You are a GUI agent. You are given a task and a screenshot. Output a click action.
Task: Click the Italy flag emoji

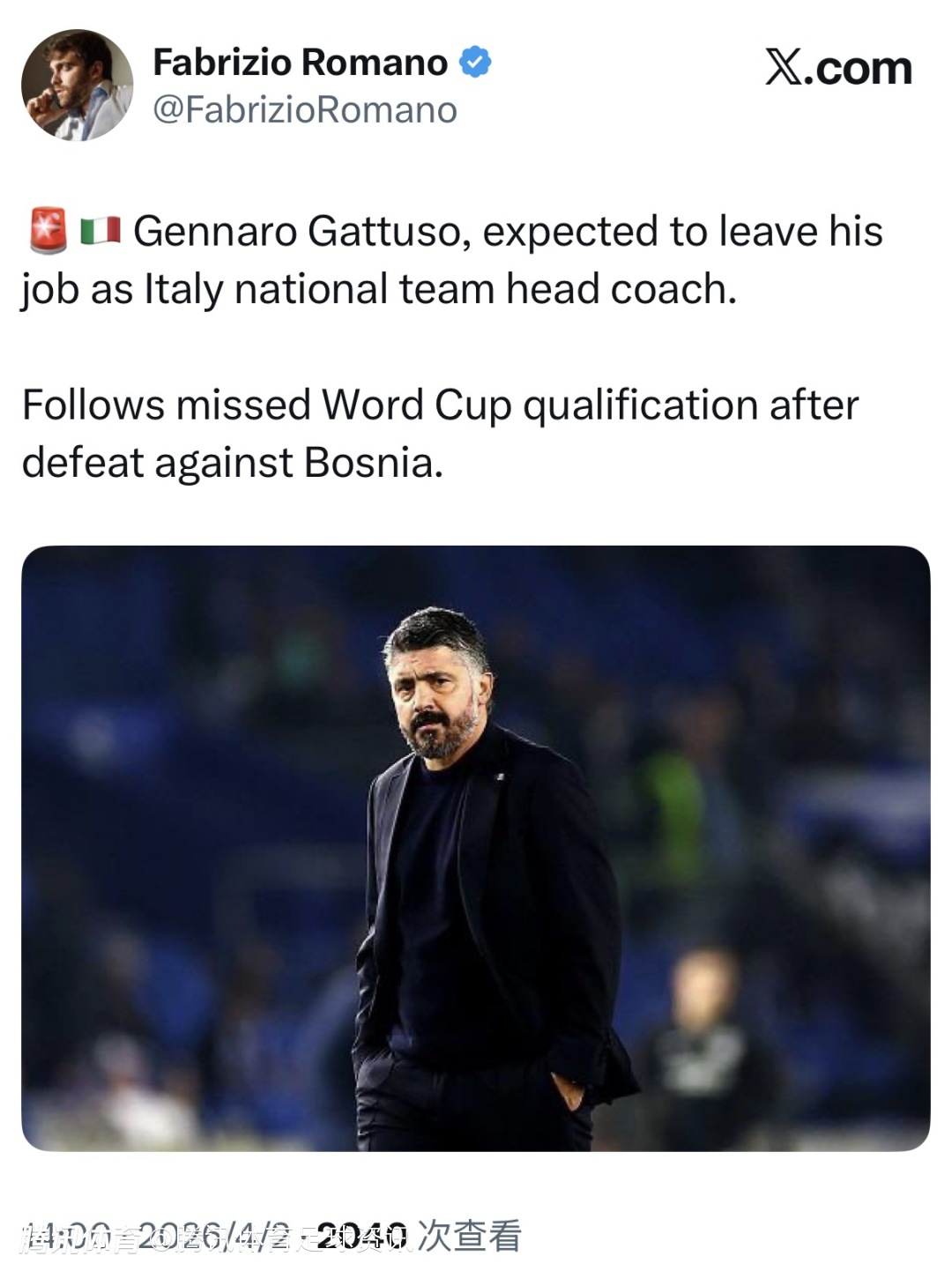click(x=100, y=231)
